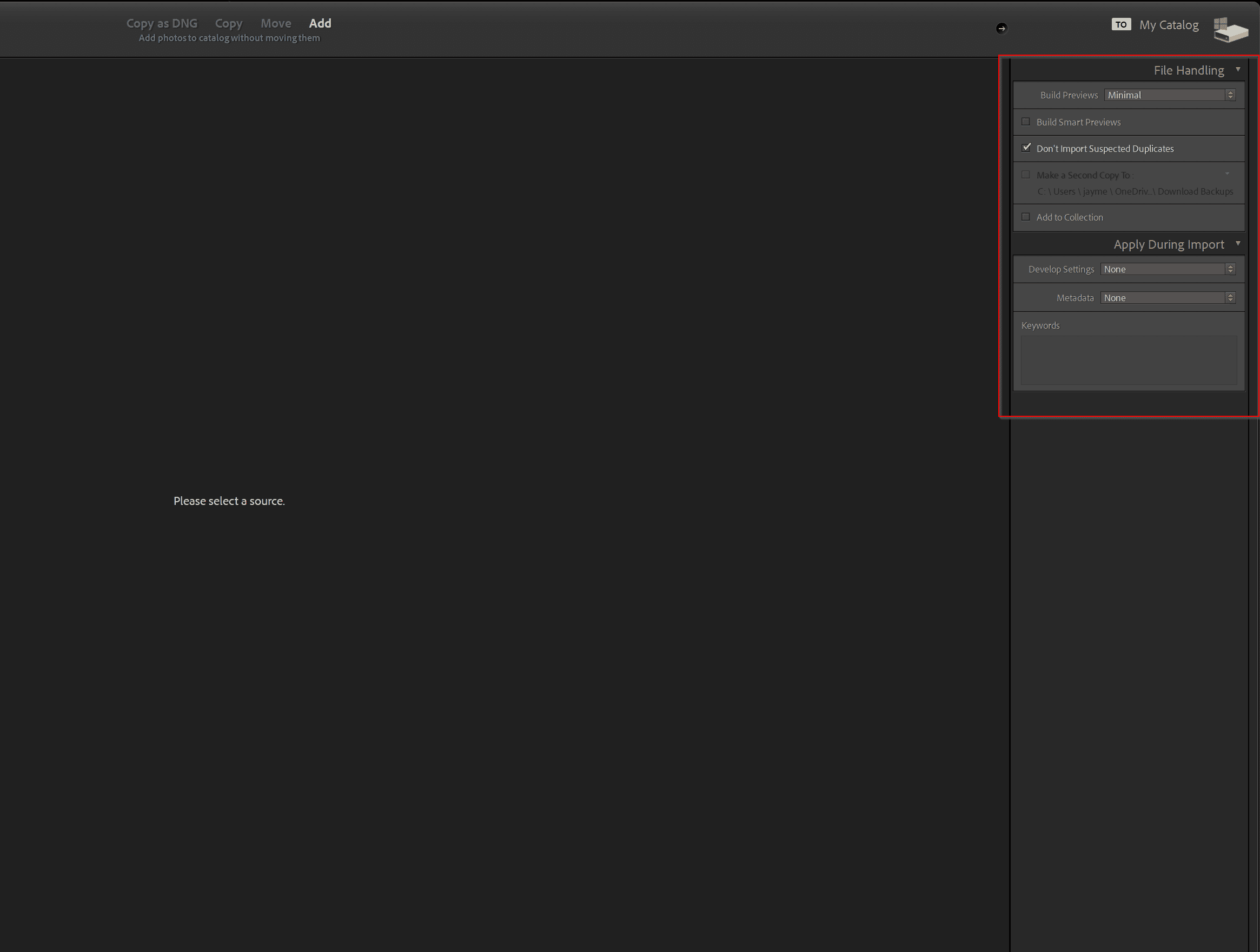Open the second copy location dropdown arrow
1260x952 pixels.
(1227, 174)
